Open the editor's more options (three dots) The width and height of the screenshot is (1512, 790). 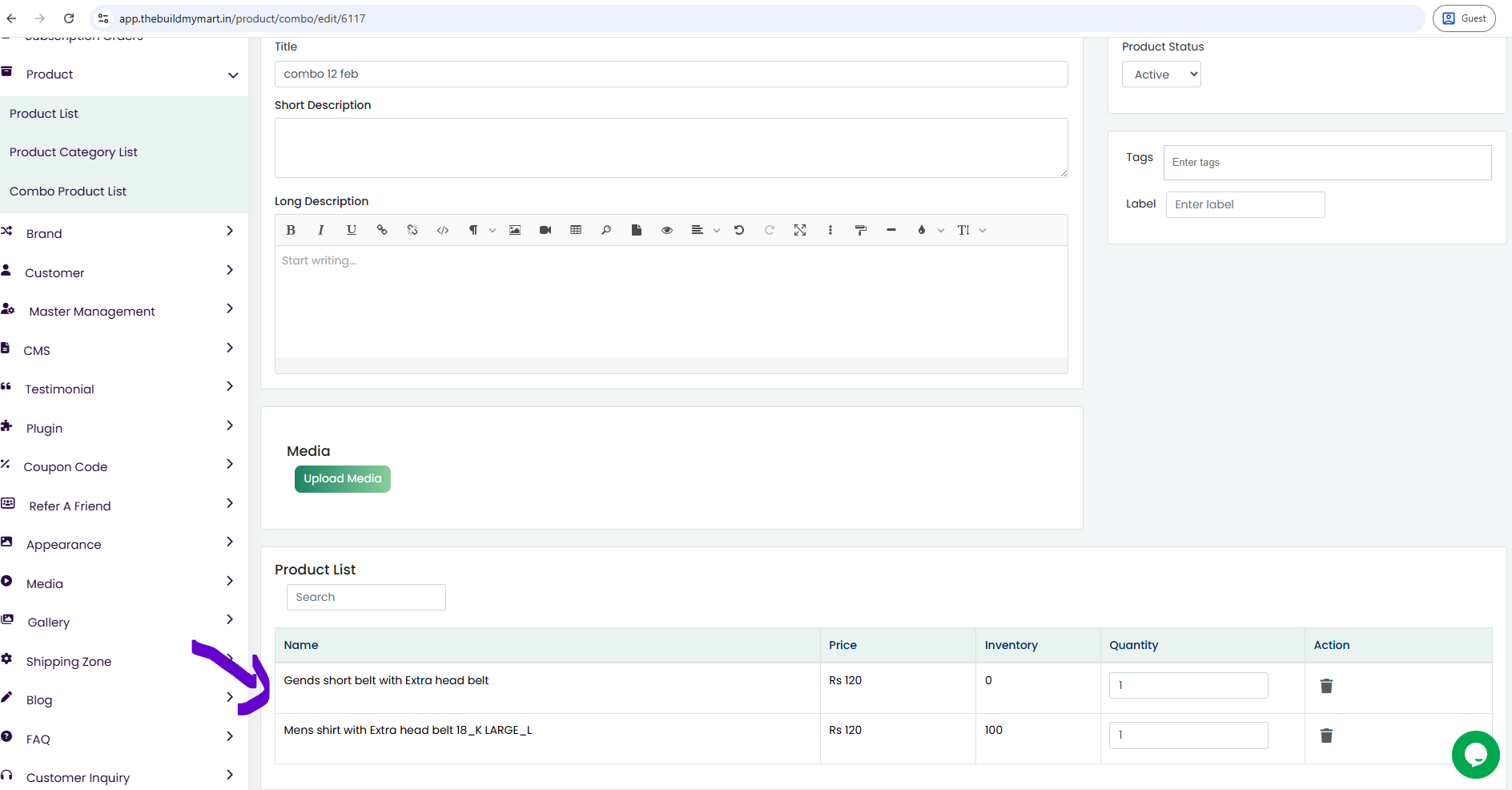coord(830,230)
